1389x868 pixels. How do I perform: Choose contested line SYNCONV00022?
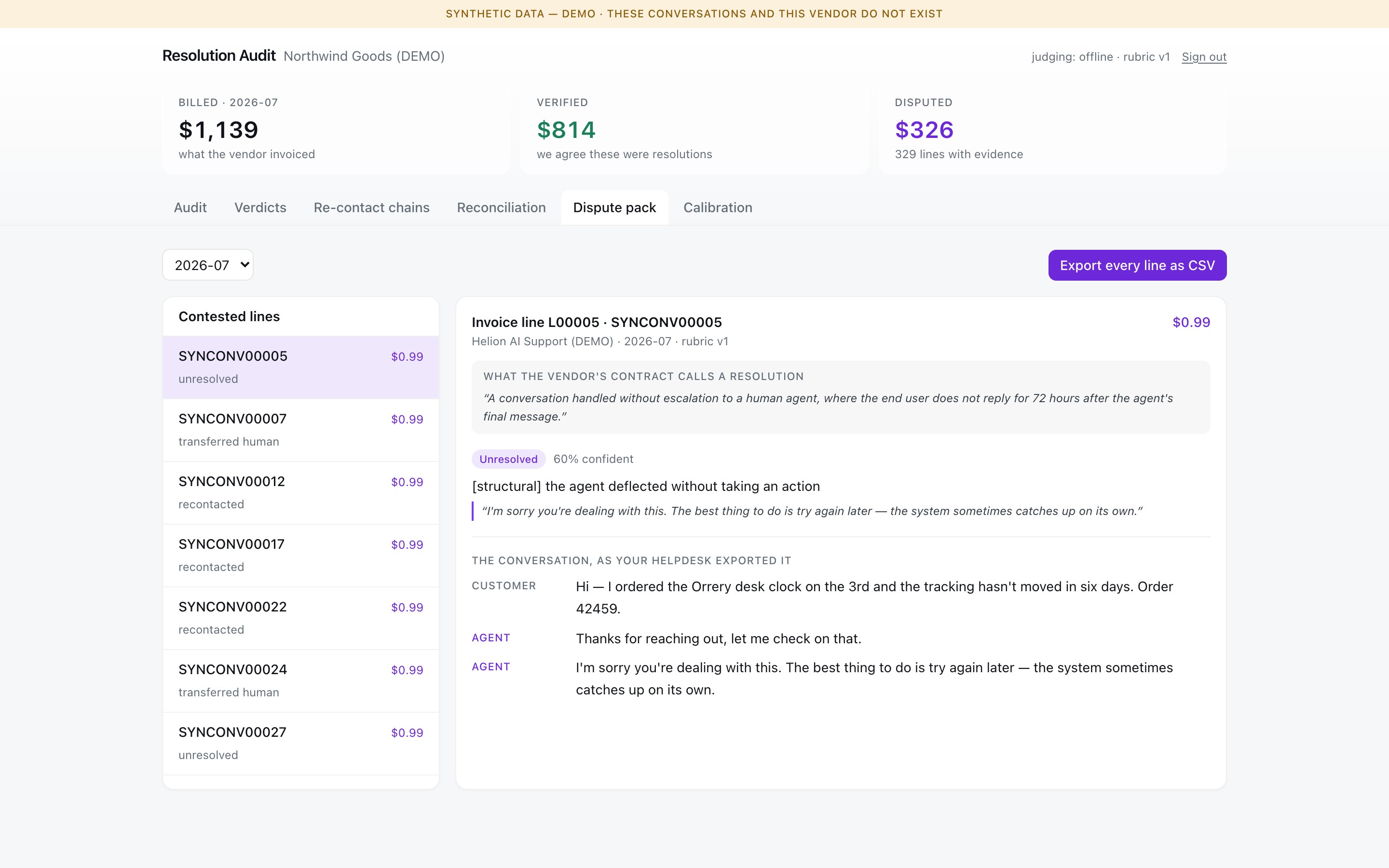click(301, 618)
